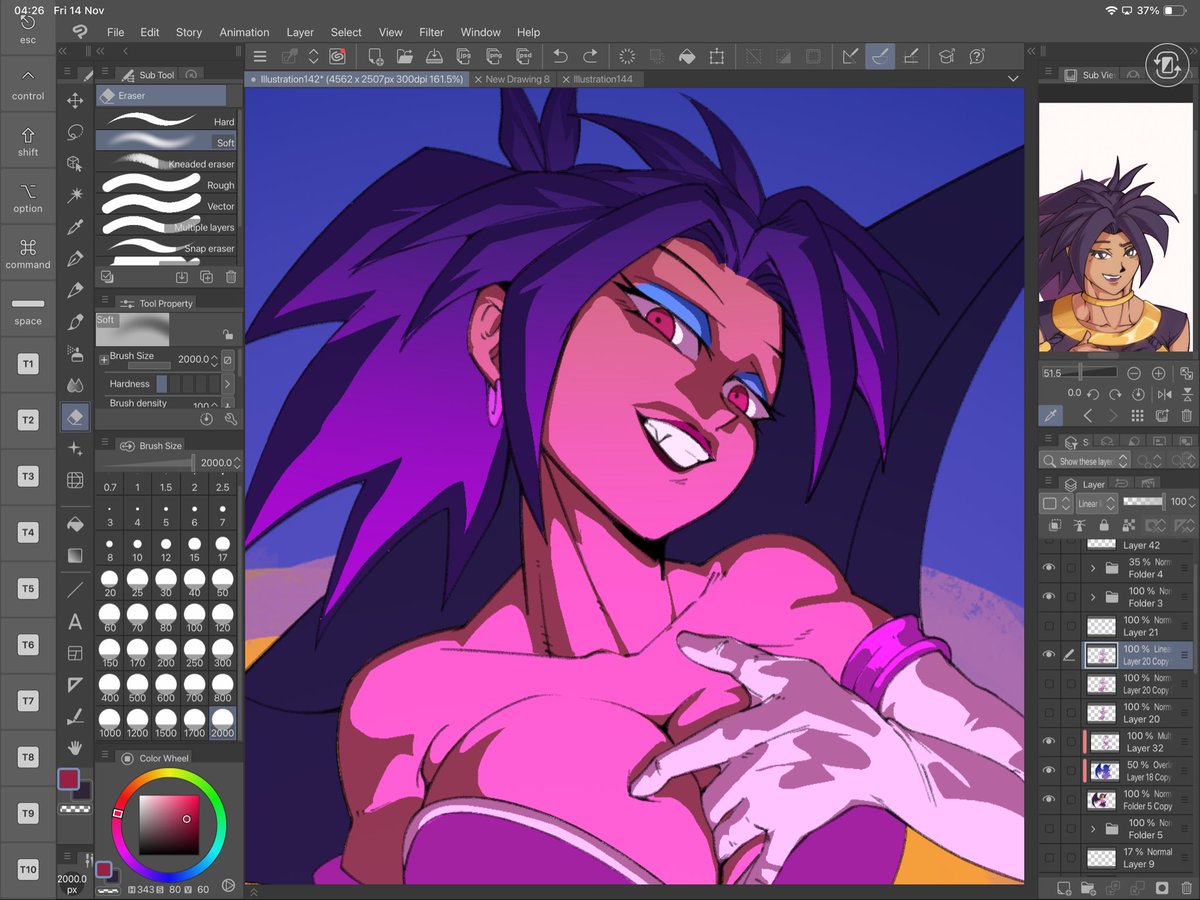Select the Eyedropper tool in the toolbar
Image resolution: width=1200 pixels, height=900 pixels.
tap(75, 227)
